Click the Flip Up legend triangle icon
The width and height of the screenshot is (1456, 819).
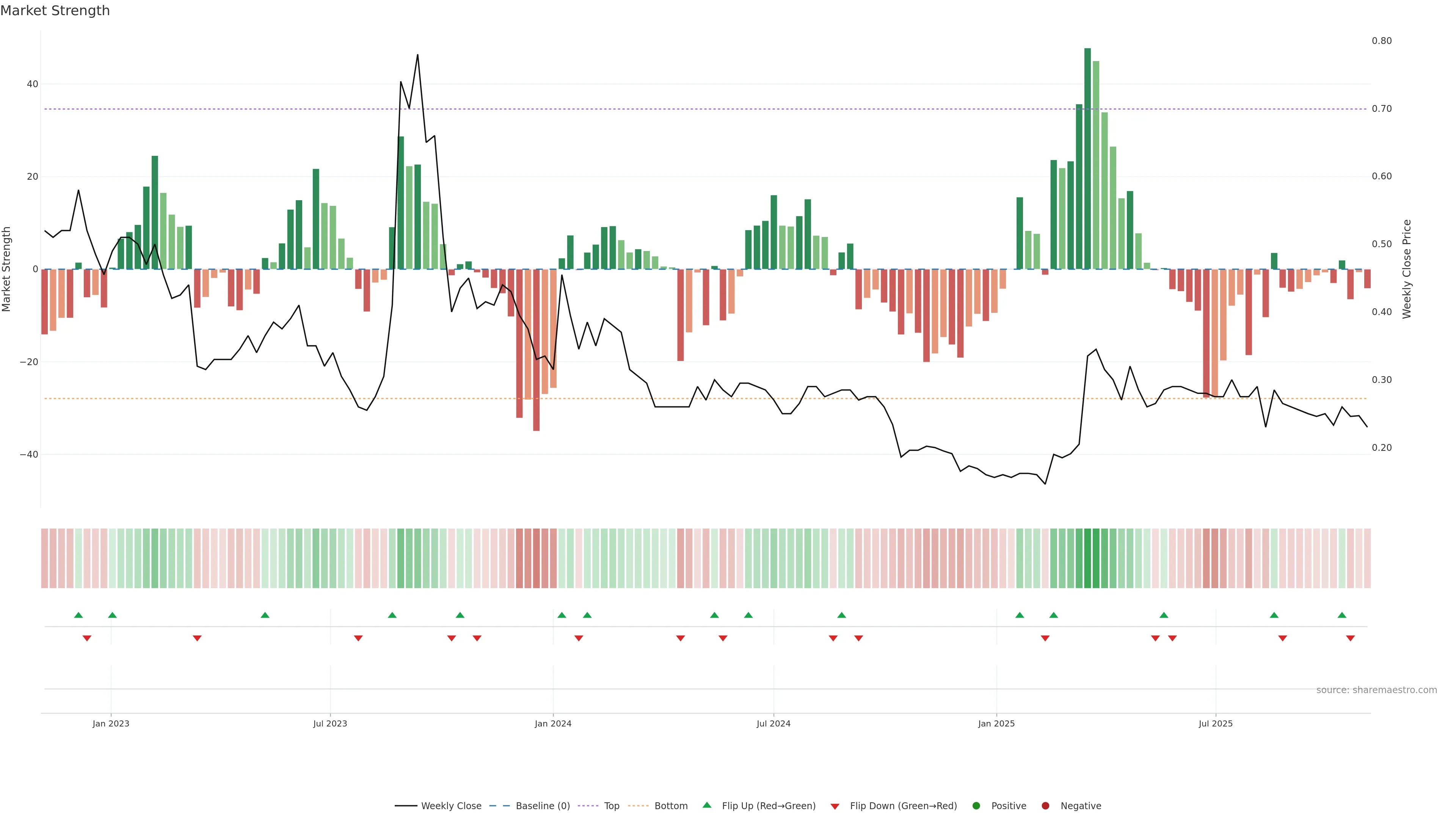[706, 805]
